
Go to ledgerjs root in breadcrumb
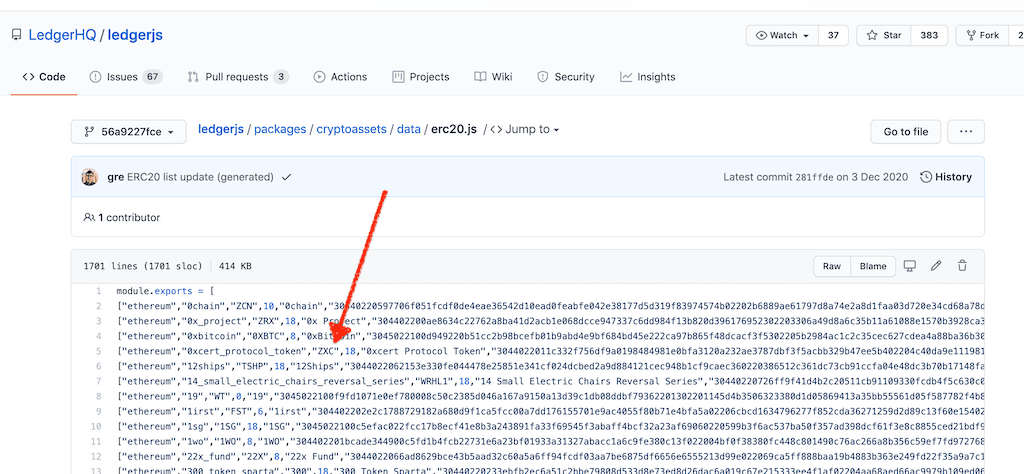[x=221, y=129]
